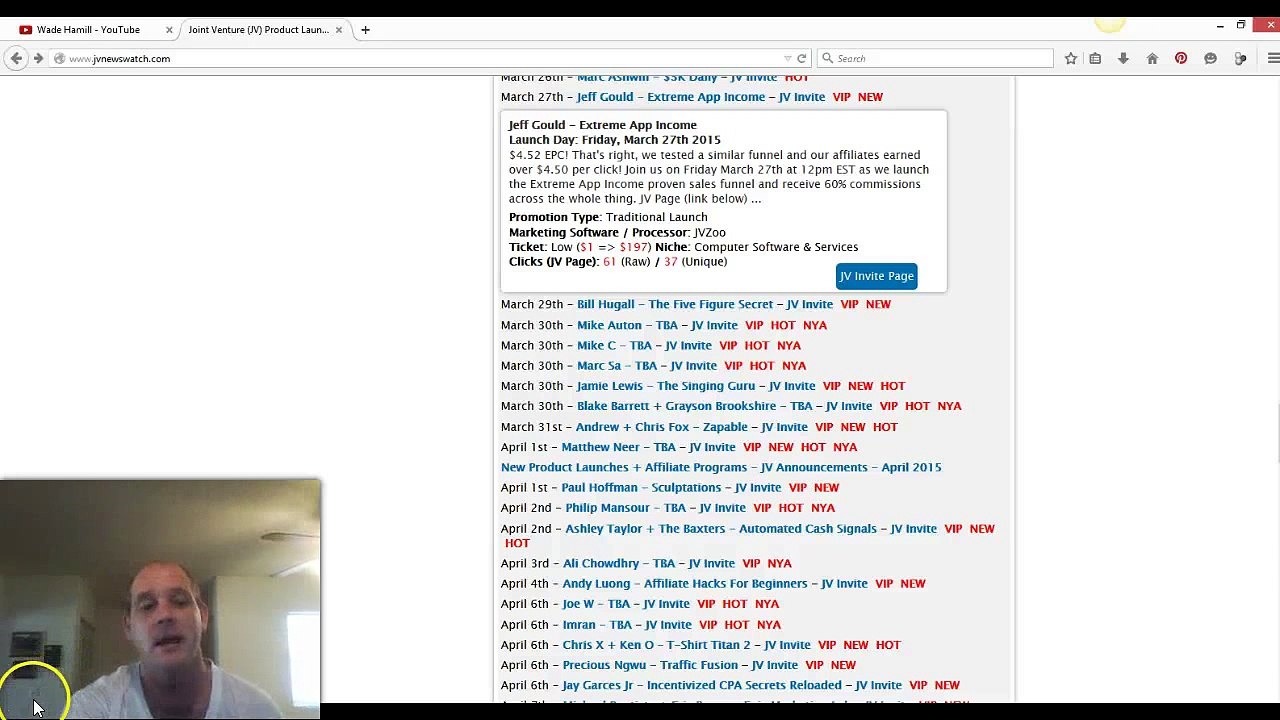Open the Ali Chowdhry – TBA link
This screenshot has width=1280, height=720.
click(619, 564)
